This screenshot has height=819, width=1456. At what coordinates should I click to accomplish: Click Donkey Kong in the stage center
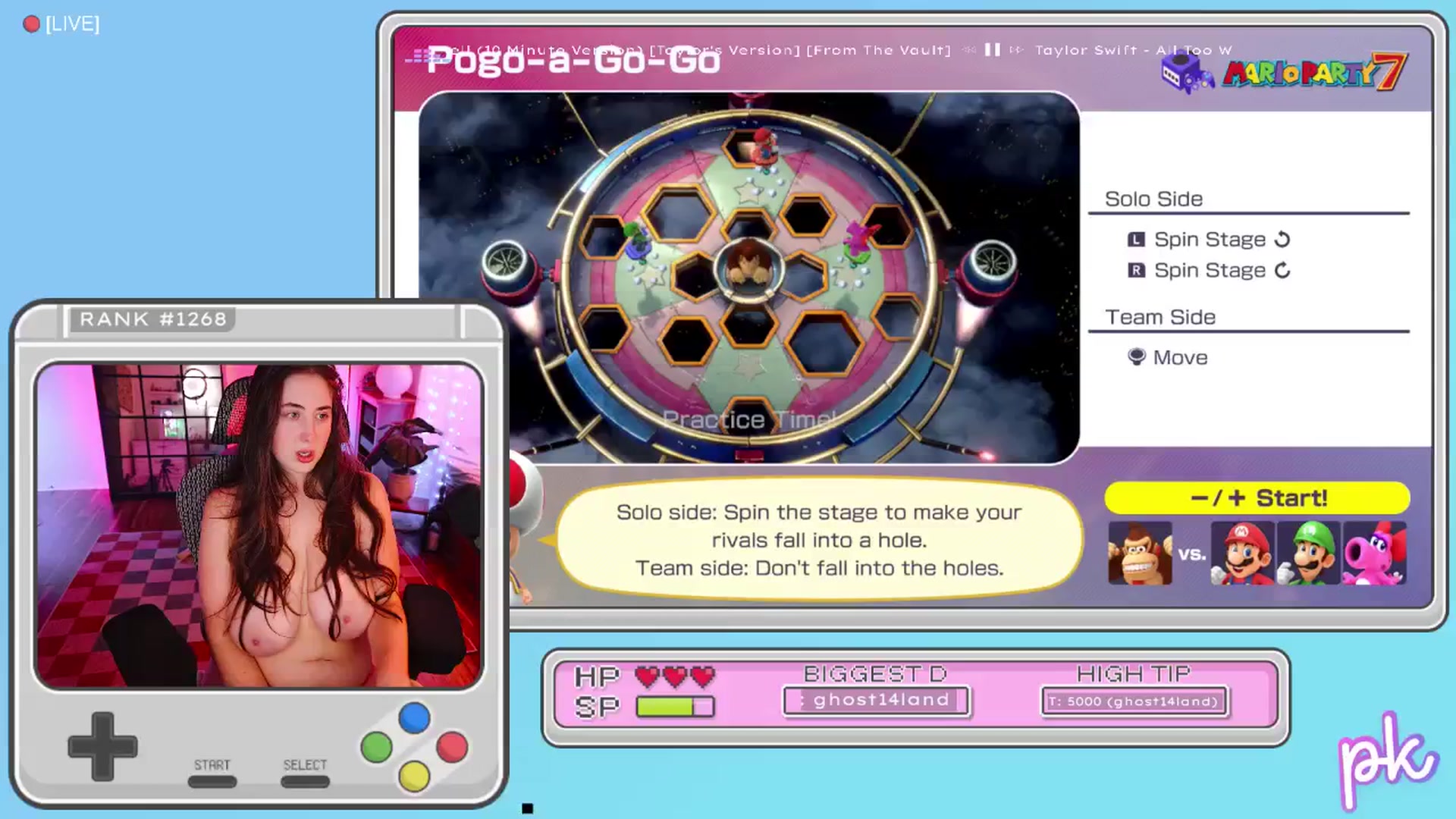click(749, 268)
